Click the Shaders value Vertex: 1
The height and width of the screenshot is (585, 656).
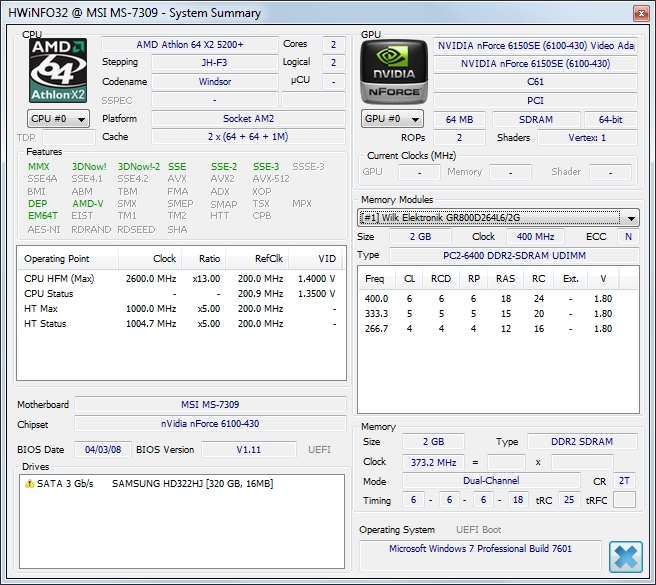587,138
